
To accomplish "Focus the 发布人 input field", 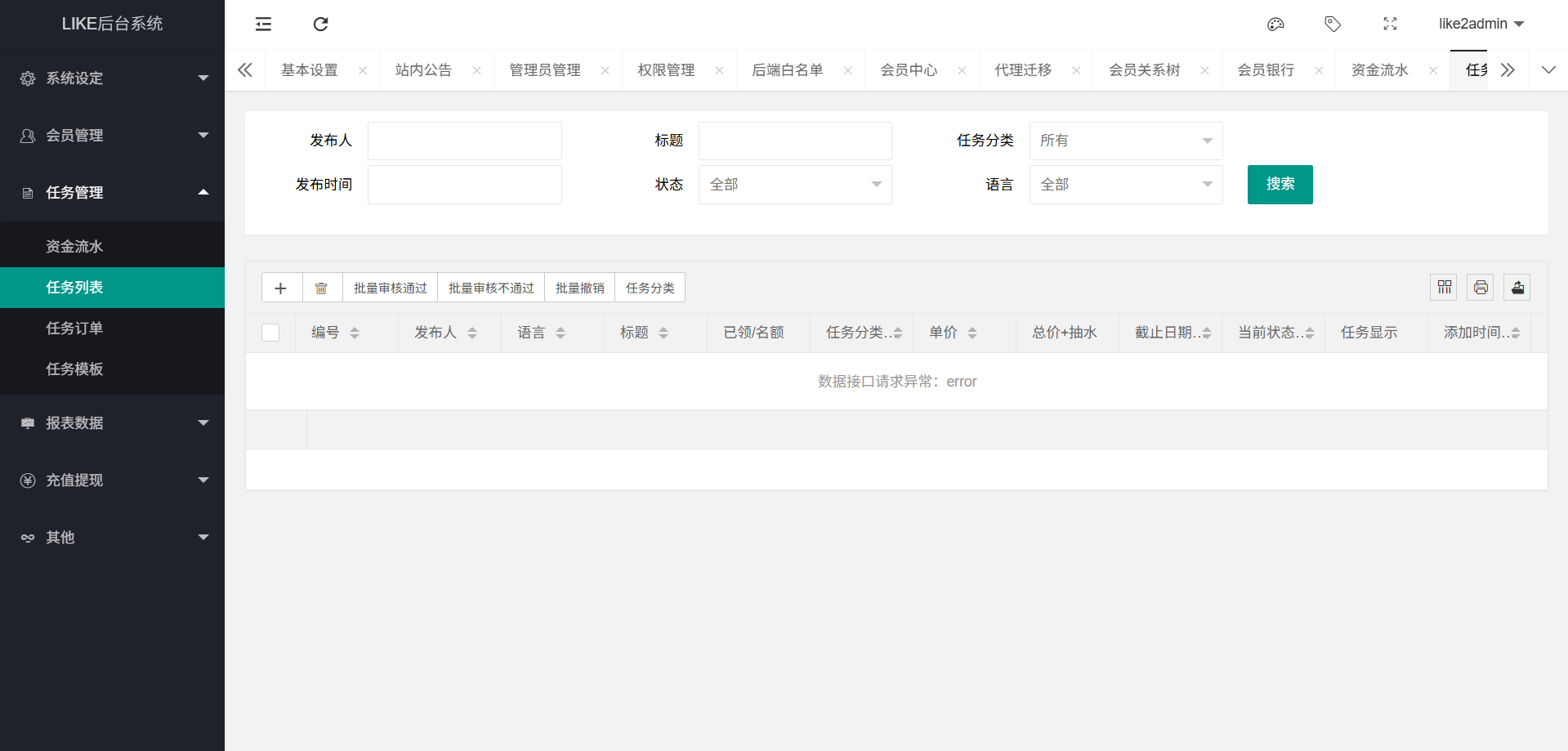I will (x=465, y=141).
